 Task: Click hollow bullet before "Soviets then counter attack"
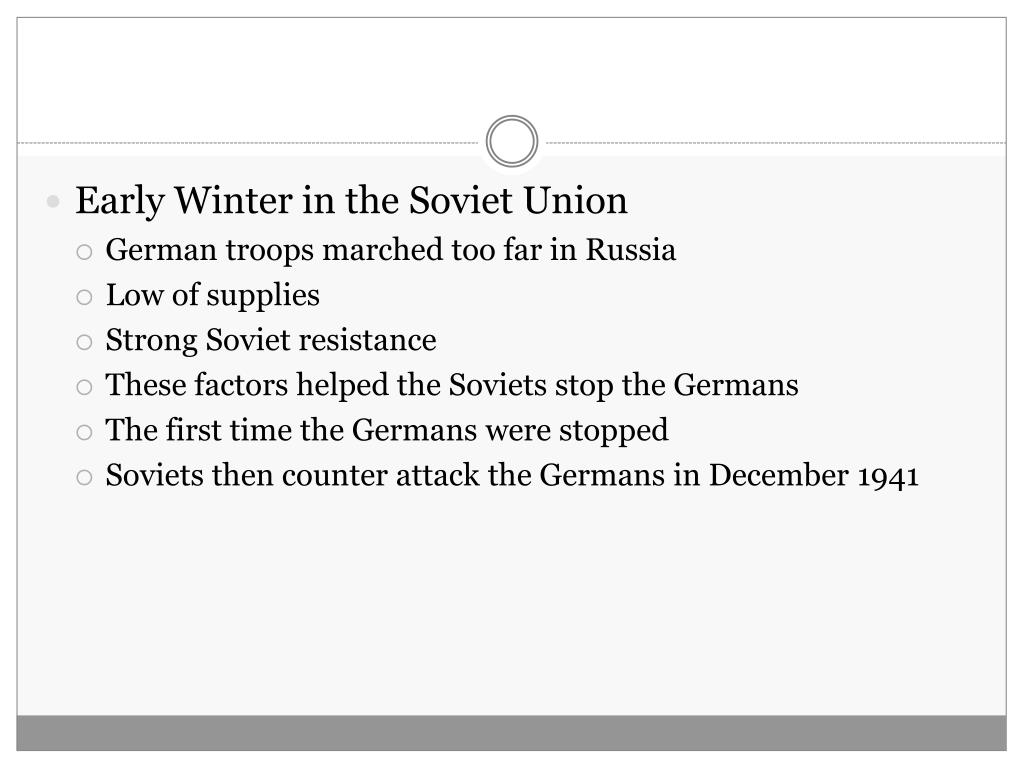[84, 478]
